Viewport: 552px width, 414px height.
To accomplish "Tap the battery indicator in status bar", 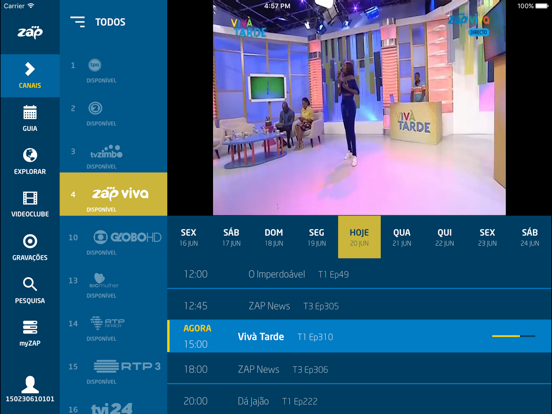I will 541,6.
